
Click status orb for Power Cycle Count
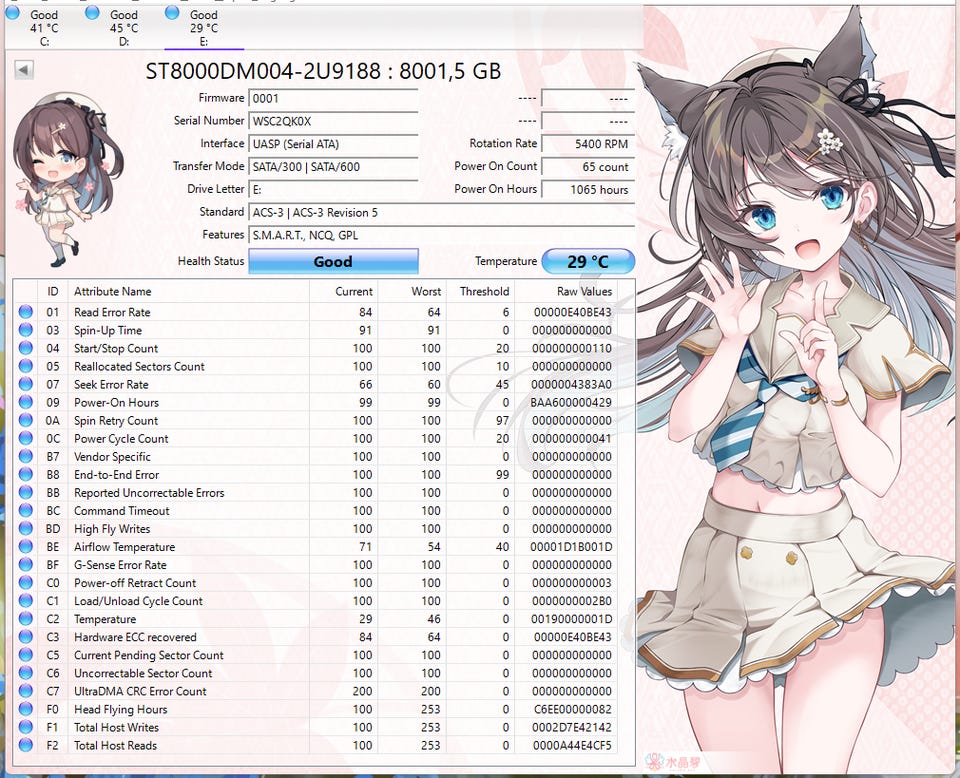click(26, 438)
